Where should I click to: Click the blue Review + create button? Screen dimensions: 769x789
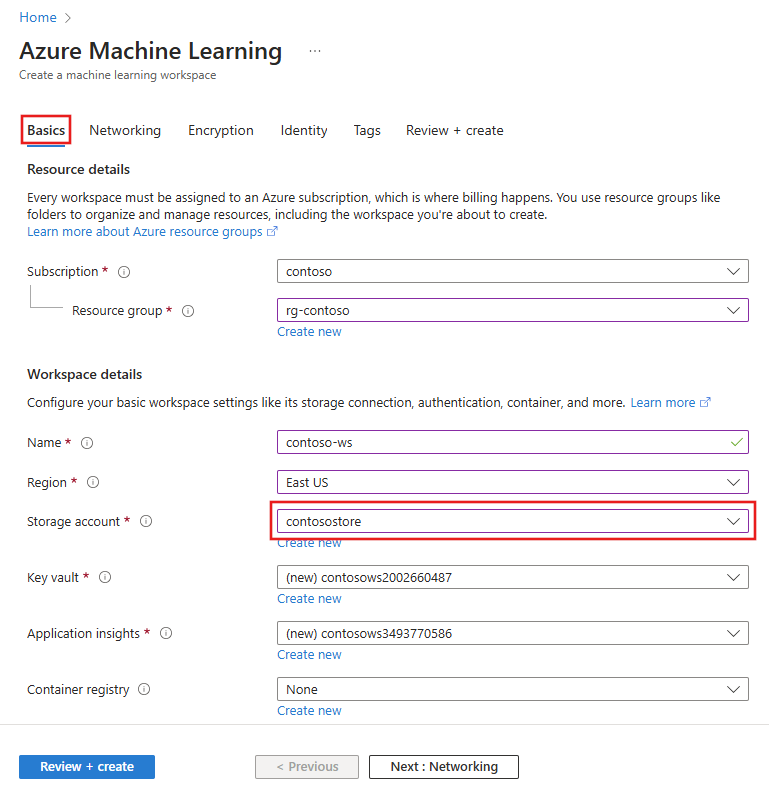pos(87,766)
